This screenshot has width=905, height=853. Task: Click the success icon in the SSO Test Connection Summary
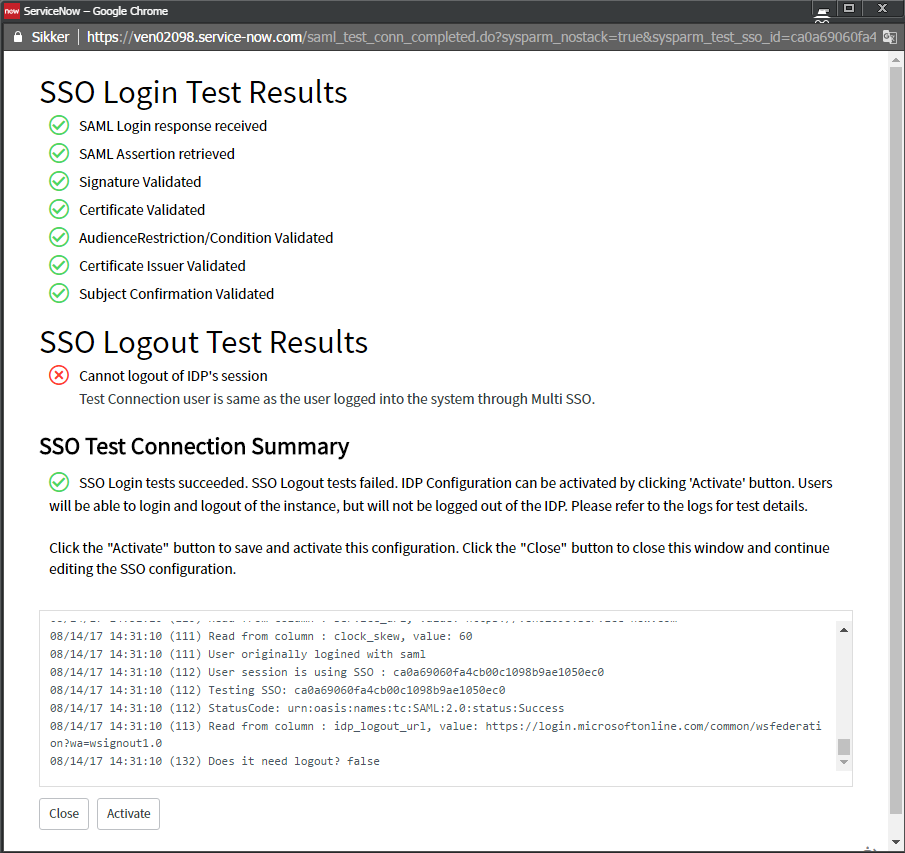coord(59,481)
